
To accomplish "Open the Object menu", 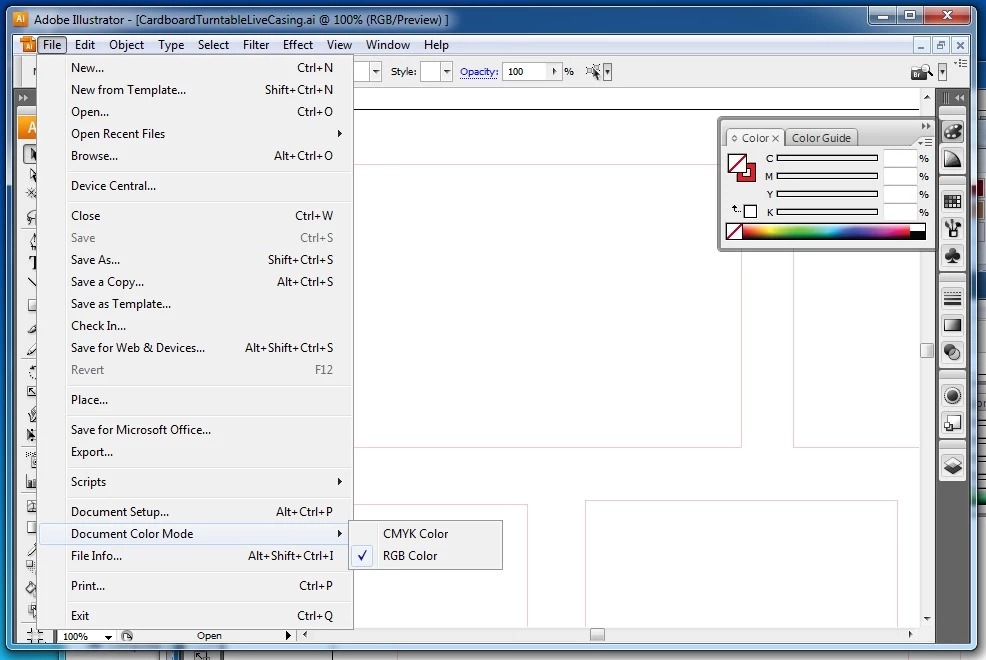I will pyautogui.click(x=126, y=45).
